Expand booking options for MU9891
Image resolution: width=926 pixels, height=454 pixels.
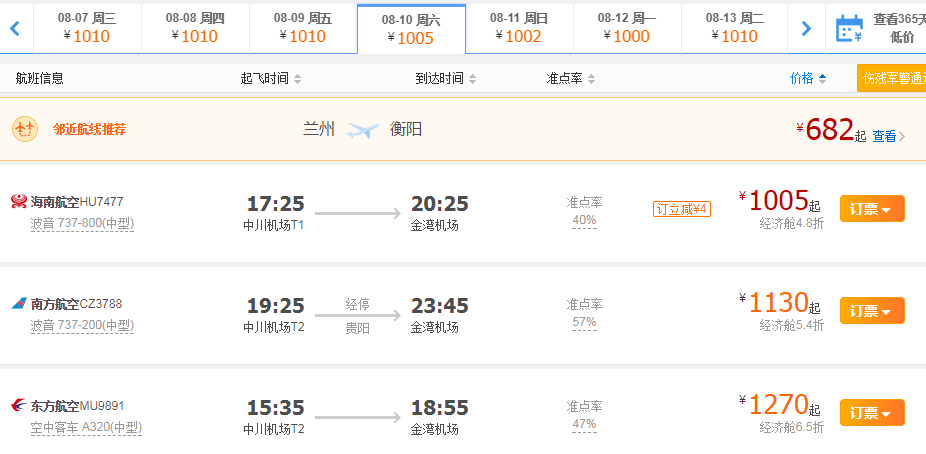click(x=872, y=413)
